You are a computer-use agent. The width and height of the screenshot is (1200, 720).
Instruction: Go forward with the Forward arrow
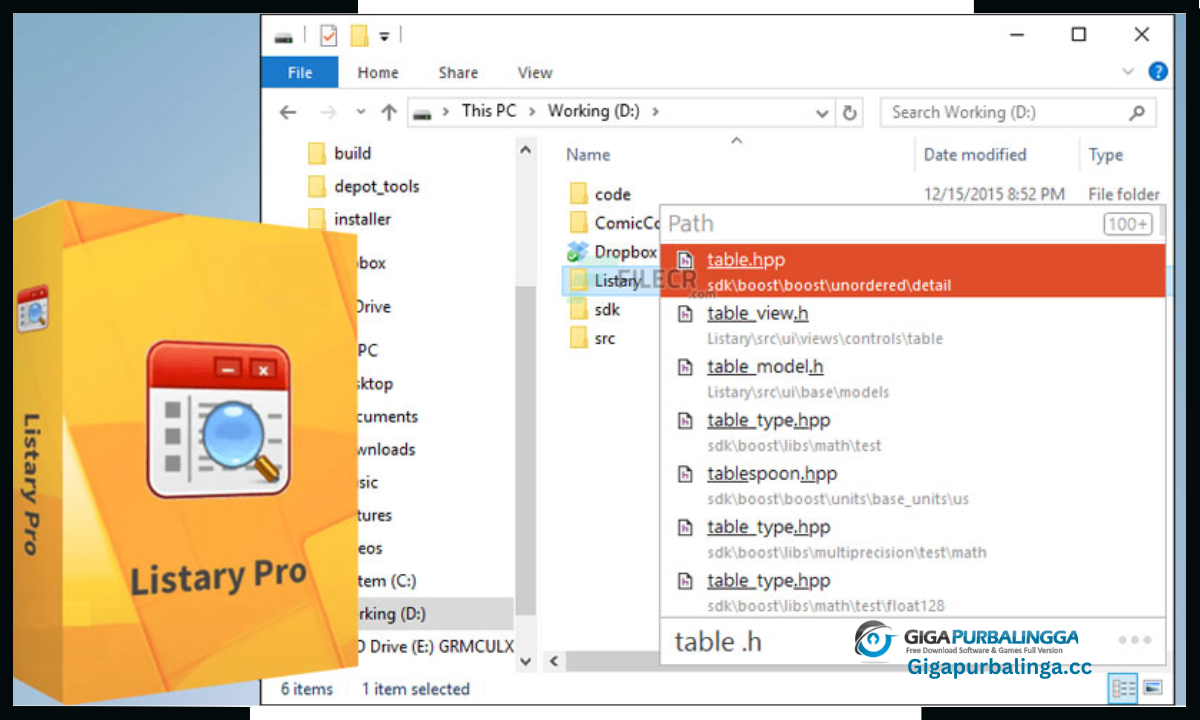pos(328,112)
